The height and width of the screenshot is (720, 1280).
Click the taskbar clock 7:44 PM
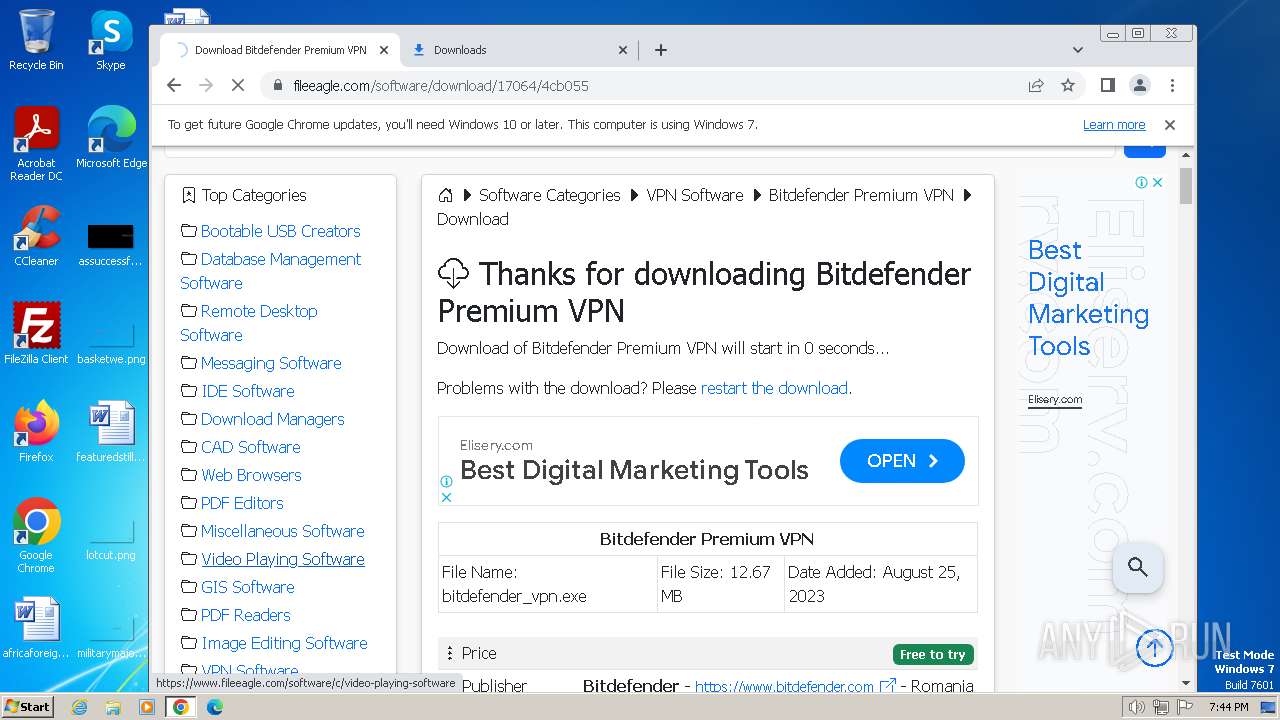point(1228,707)
